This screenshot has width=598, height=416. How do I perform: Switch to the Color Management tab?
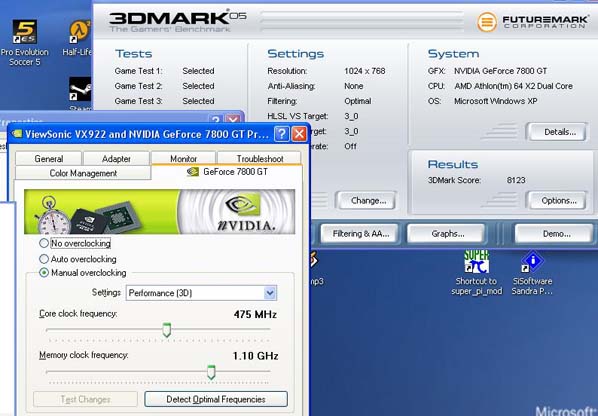click(83, 173)
